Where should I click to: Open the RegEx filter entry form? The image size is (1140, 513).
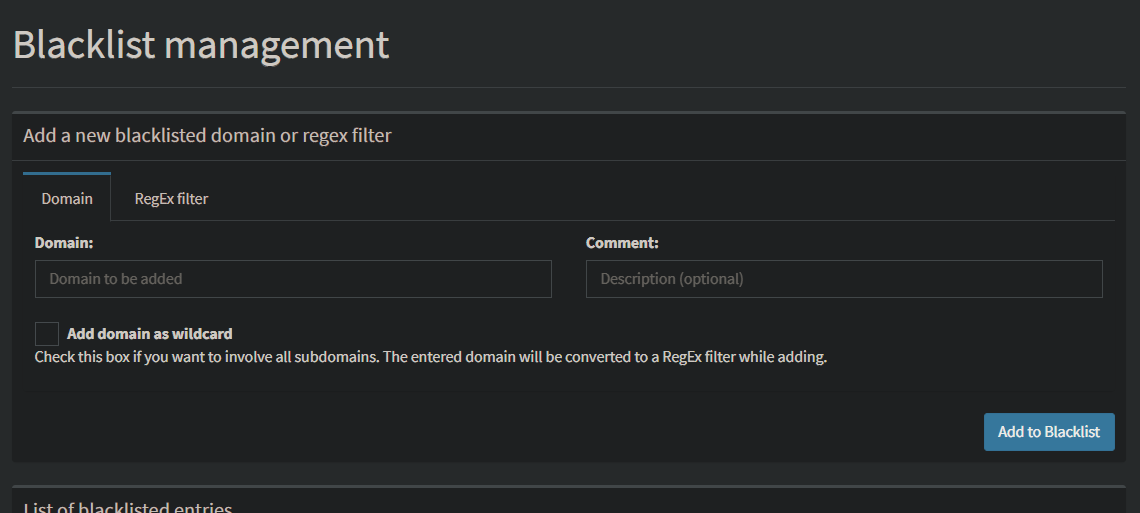click(171, 198)
